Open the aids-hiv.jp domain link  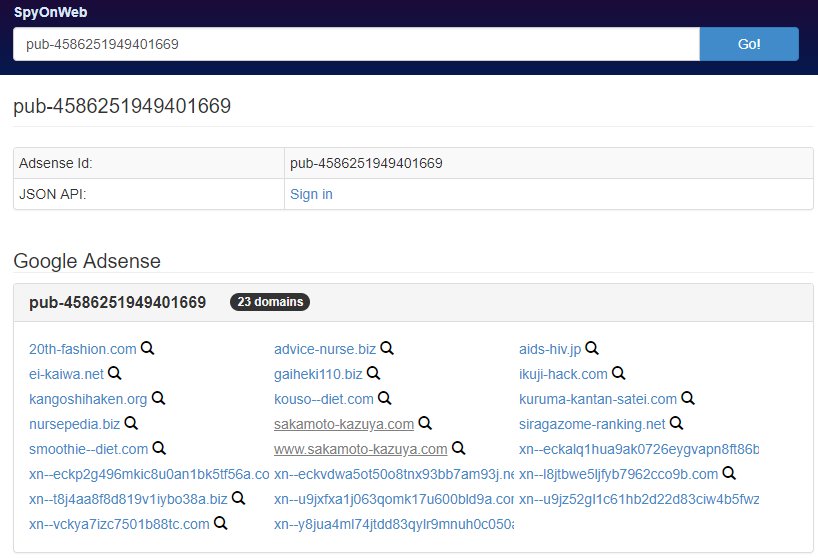tap(550, 349)
